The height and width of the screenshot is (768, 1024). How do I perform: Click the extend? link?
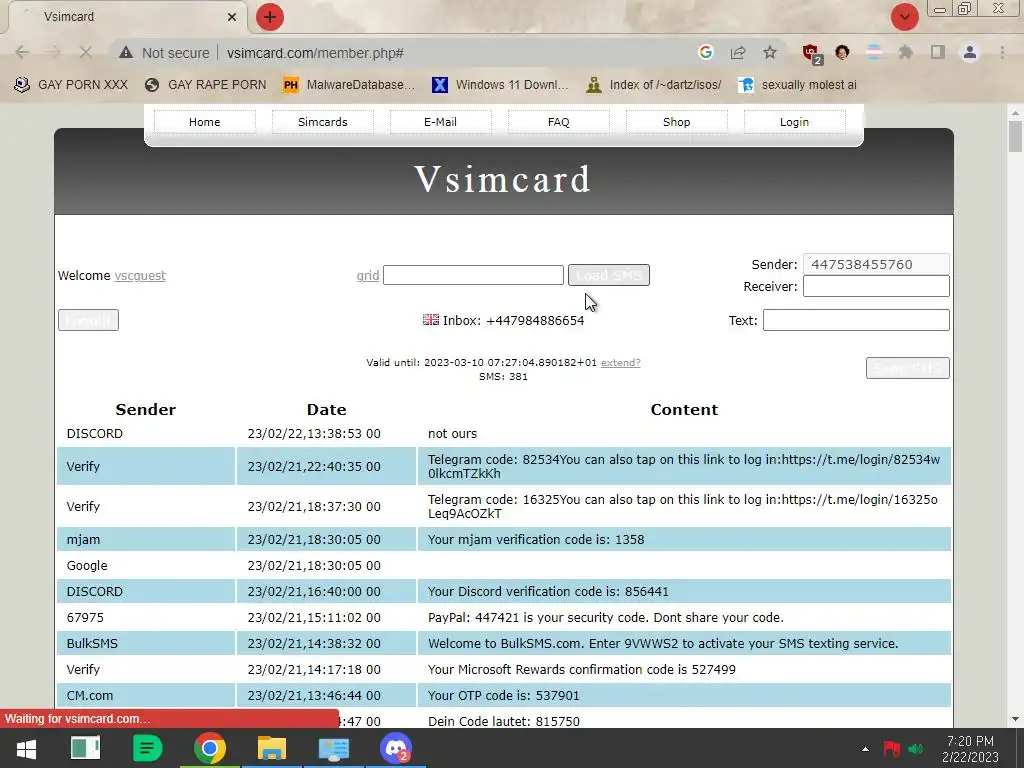(x=620, y=362)
